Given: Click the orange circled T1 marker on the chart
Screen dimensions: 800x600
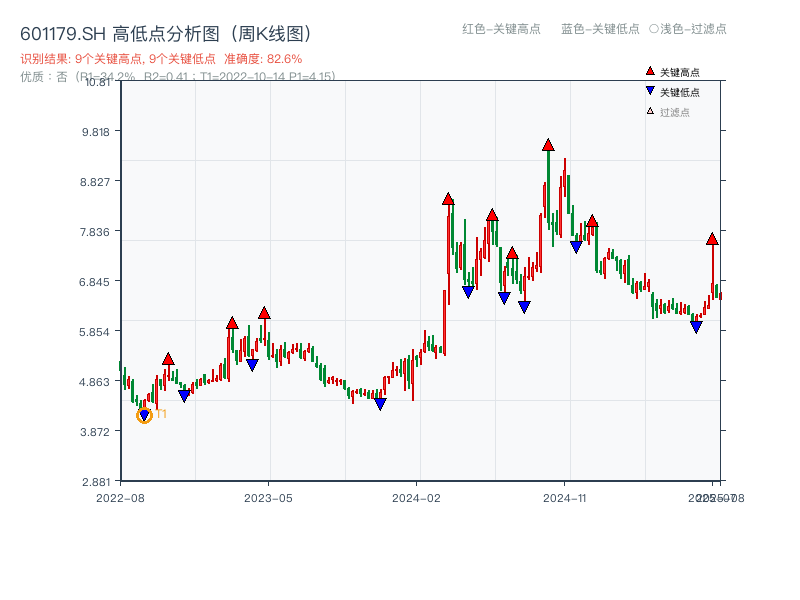Looking at the screenshot, I should pos(144,414).
